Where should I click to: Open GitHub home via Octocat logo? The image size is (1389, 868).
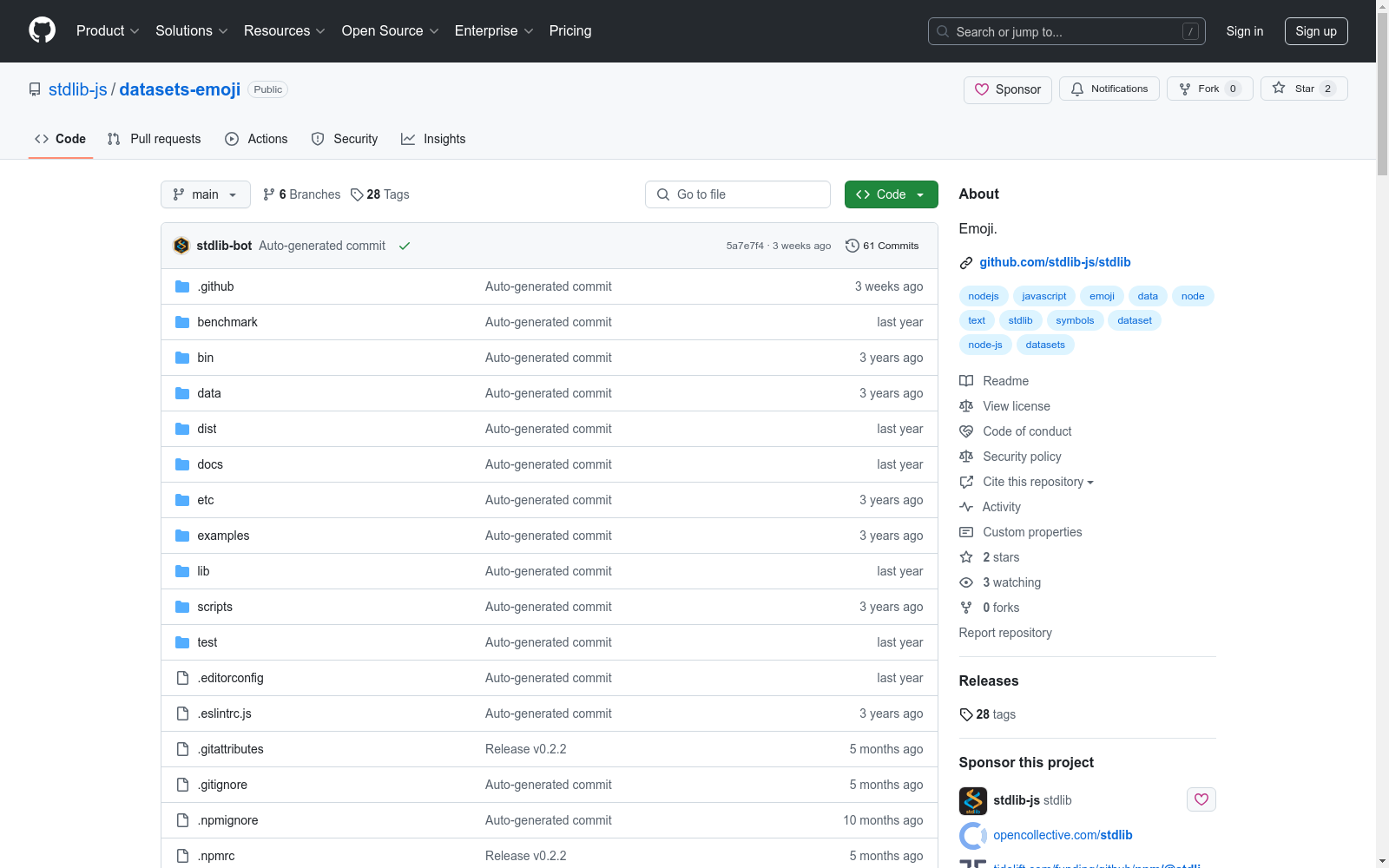tap(42, 30)
